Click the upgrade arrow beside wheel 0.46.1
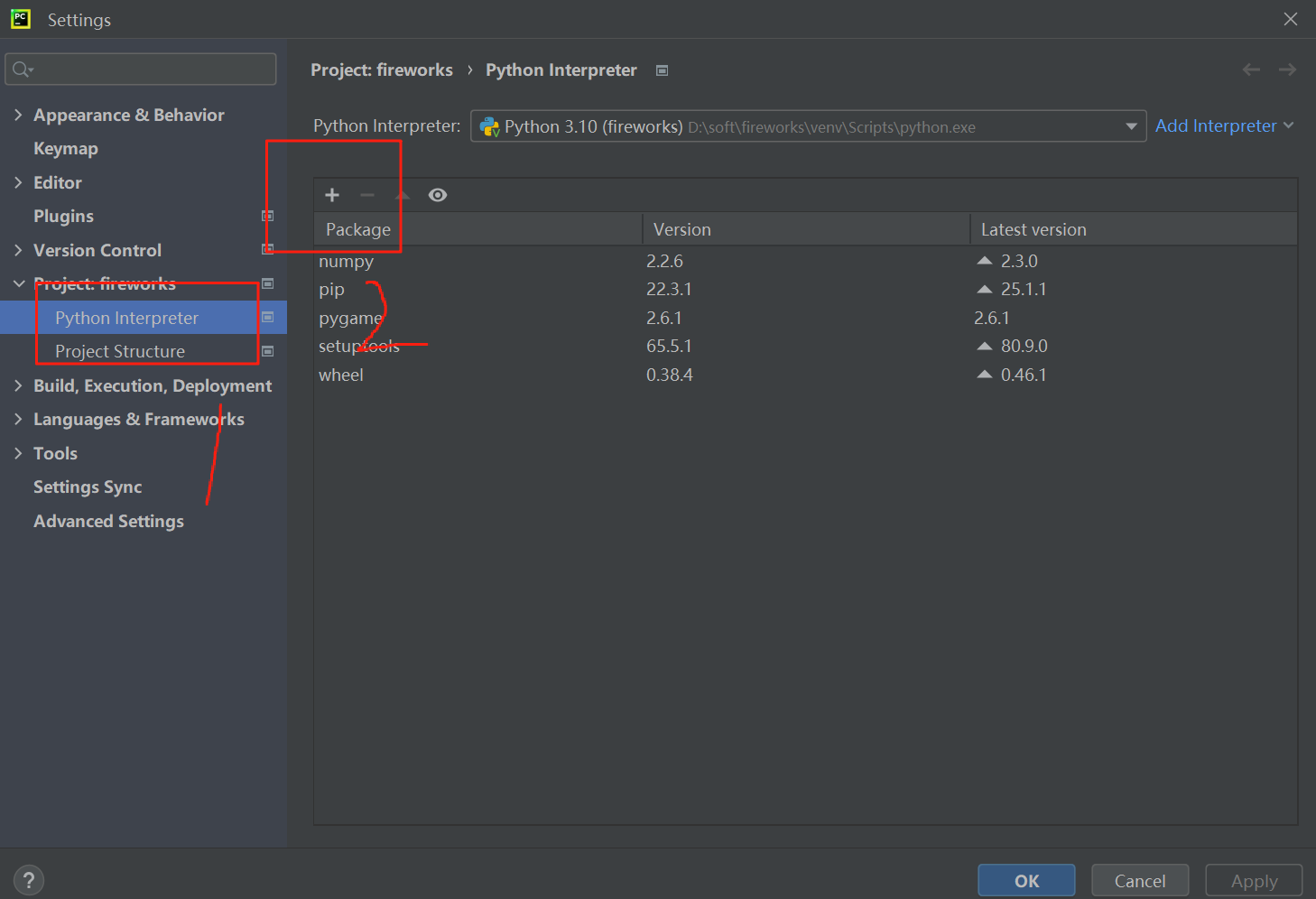Screen dimensions: 1316x899 tap(985, 375)
